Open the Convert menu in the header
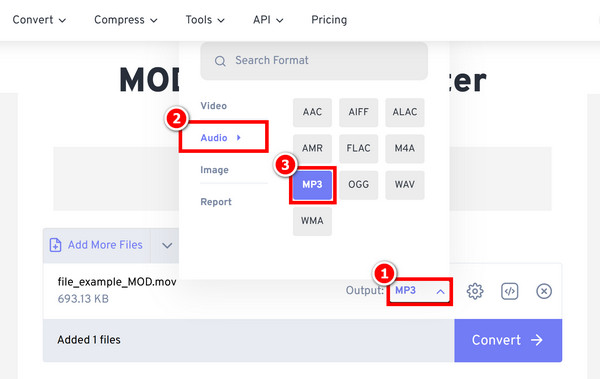Image resolution: width=600 pixels, height=379 pixels. 39,20
